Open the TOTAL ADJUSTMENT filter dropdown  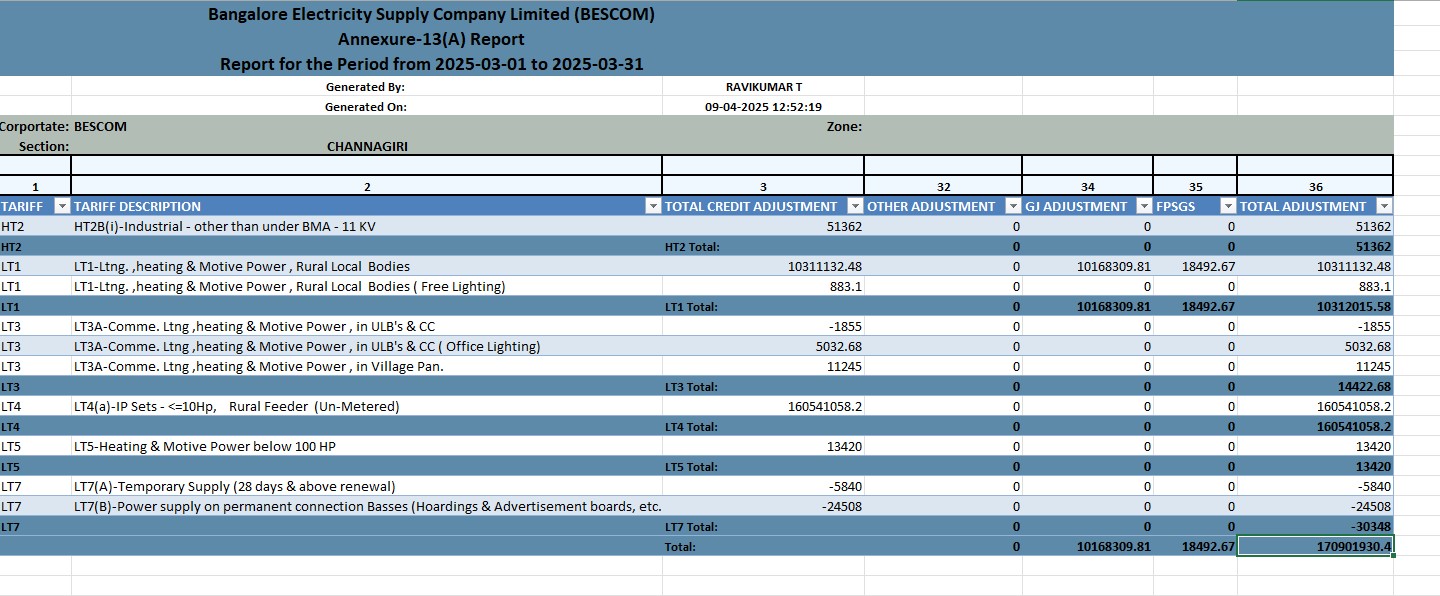coord(1384,206)
